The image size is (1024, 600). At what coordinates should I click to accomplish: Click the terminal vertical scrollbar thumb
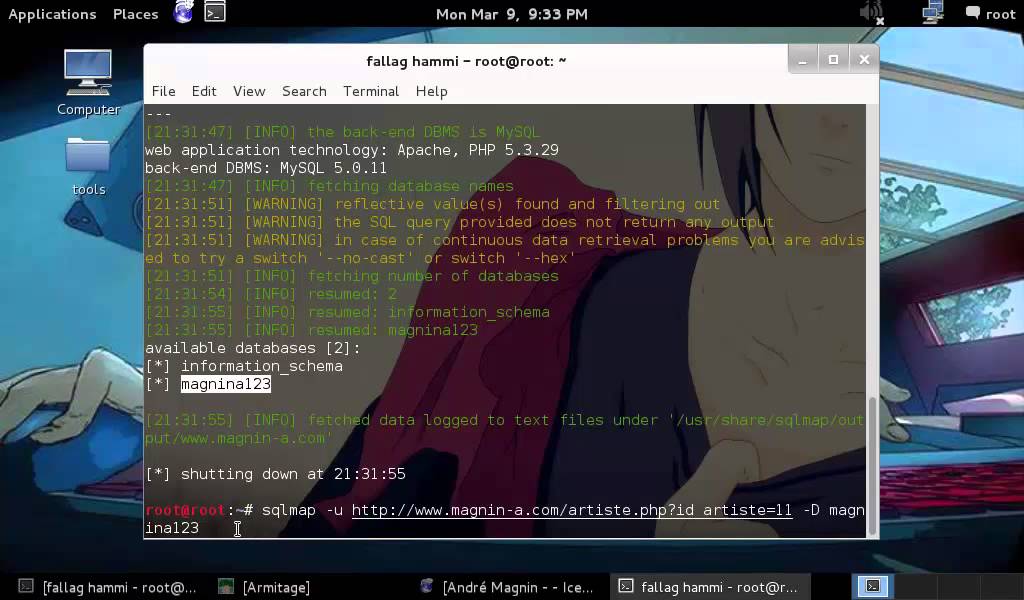[872, 466]
